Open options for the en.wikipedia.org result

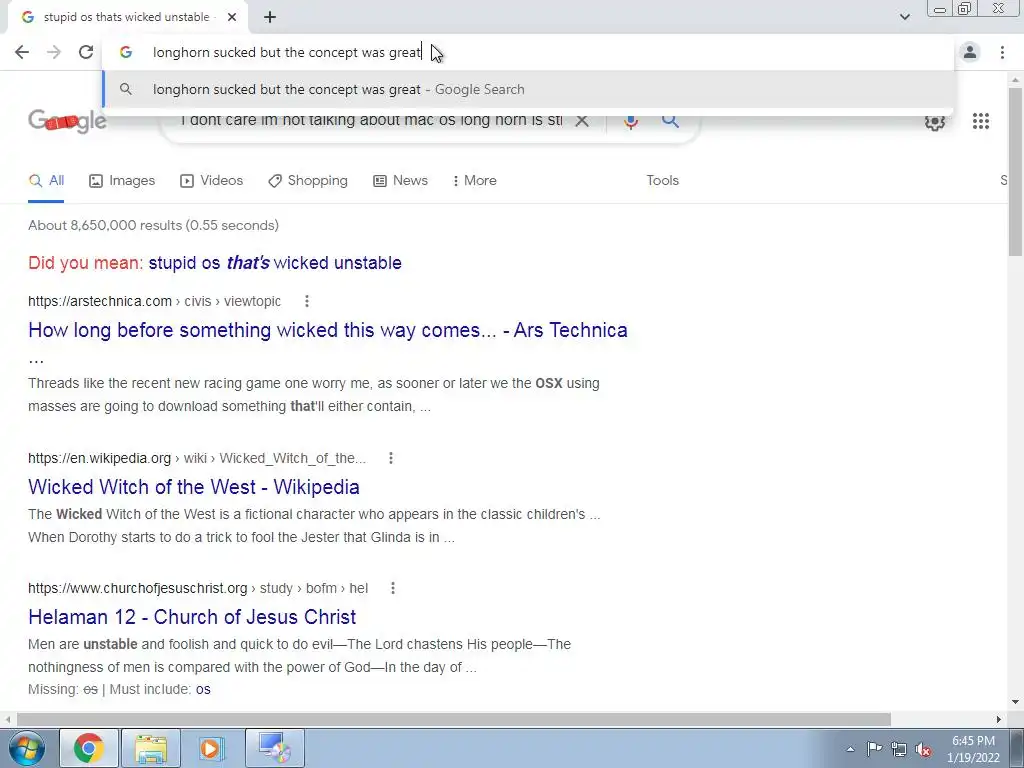(x=391, y=458)
